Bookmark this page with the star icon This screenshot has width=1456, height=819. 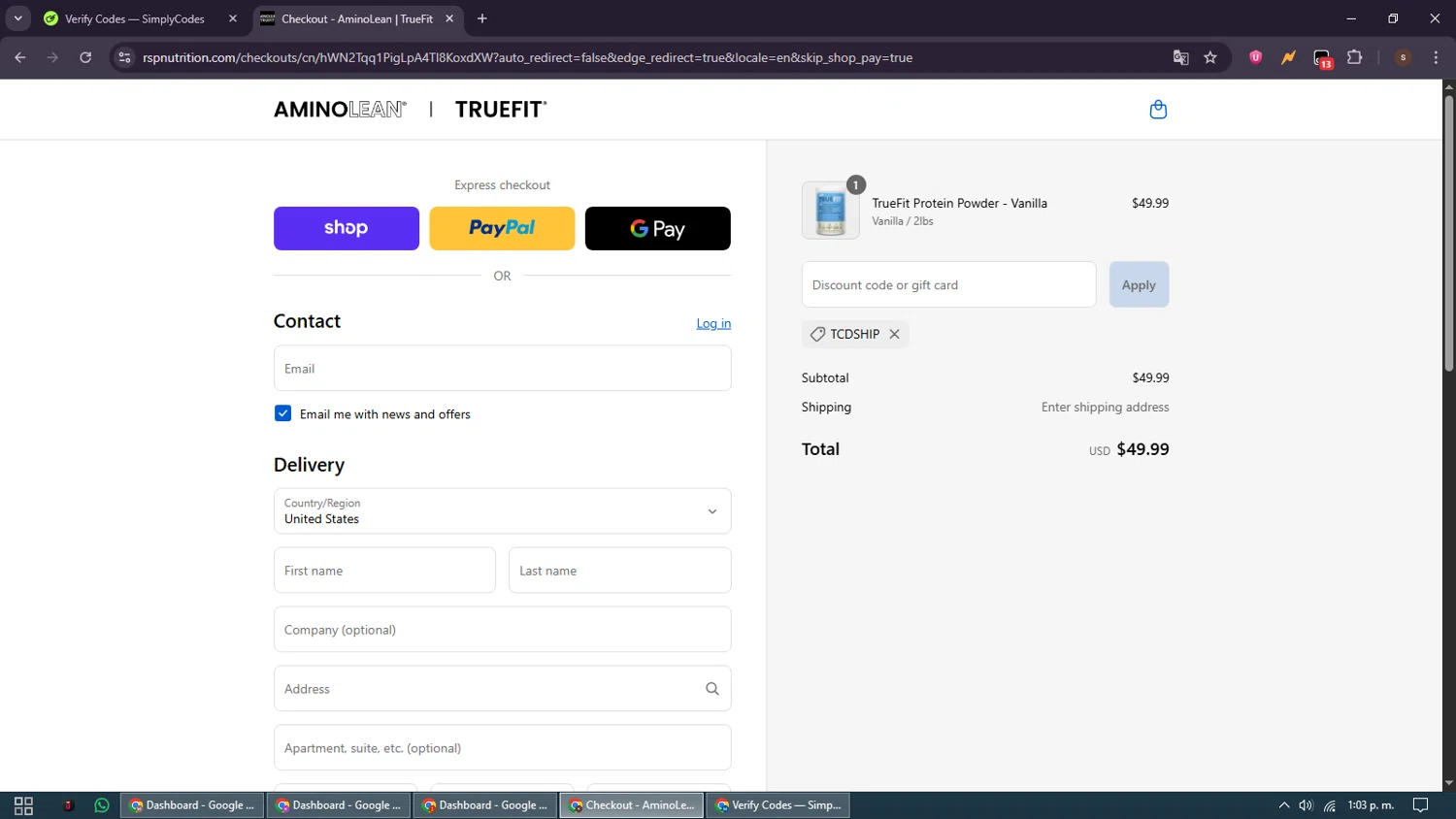1209,57
